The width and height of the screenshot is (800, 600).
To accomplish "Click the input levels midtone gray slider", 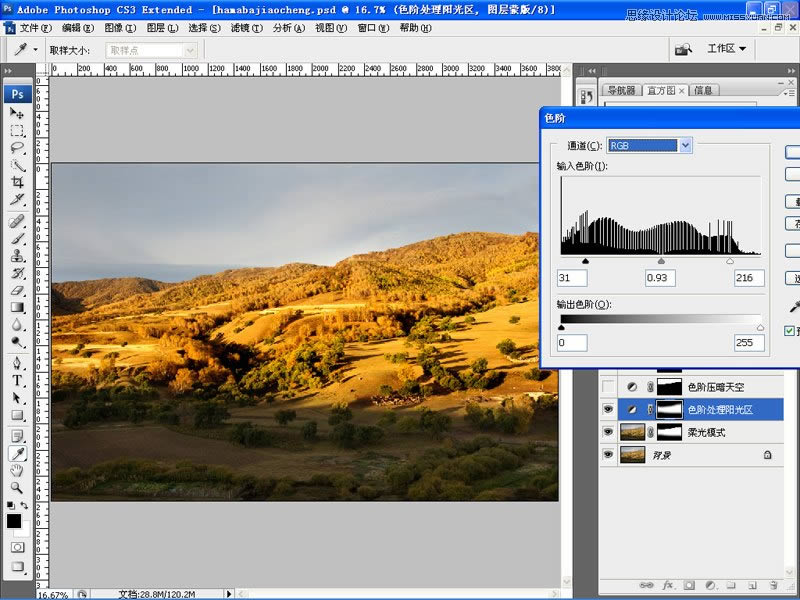I will [x=661, y=261].
